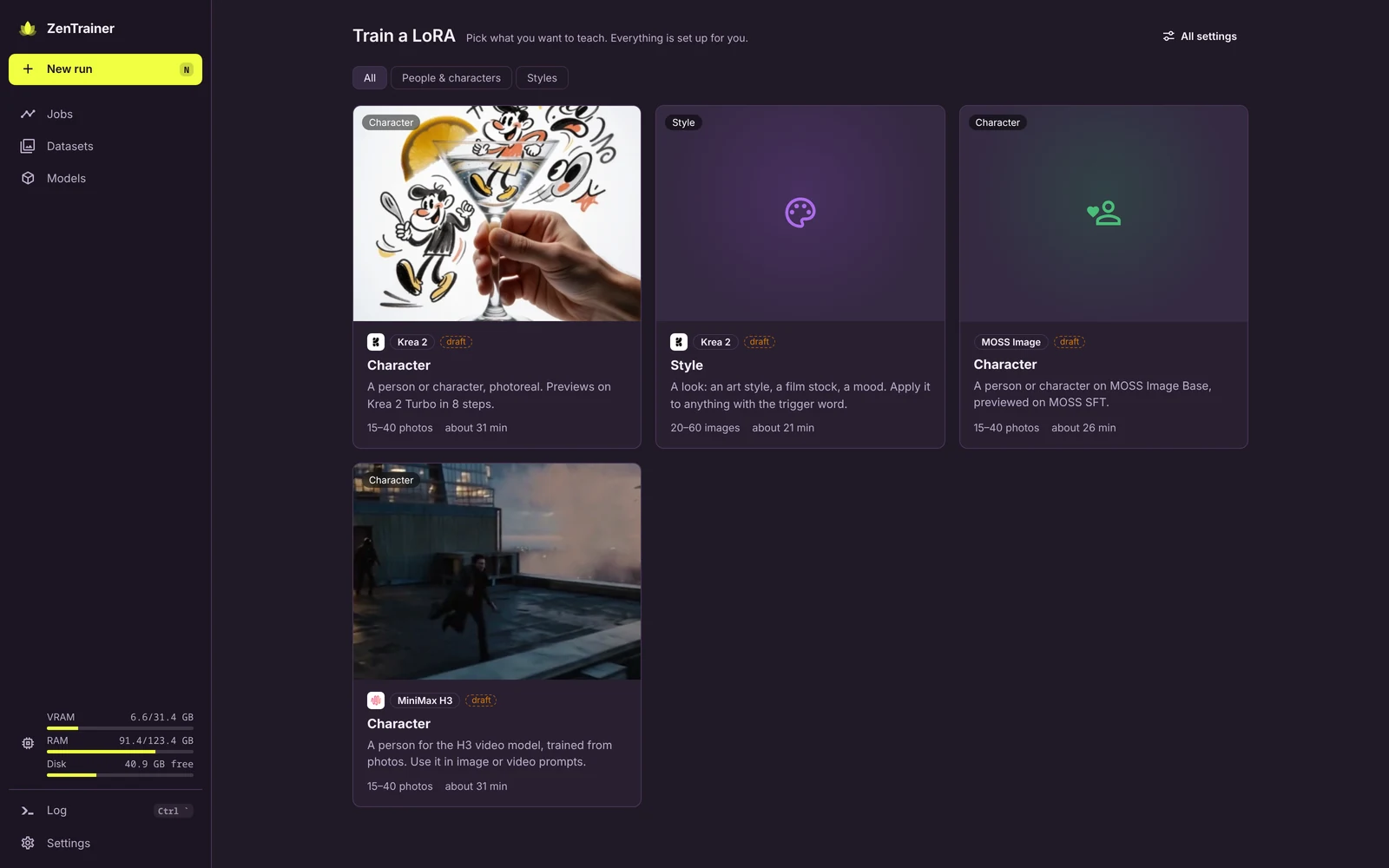Click the 'Ctrl `' shortcut hint beside Log

173,811
